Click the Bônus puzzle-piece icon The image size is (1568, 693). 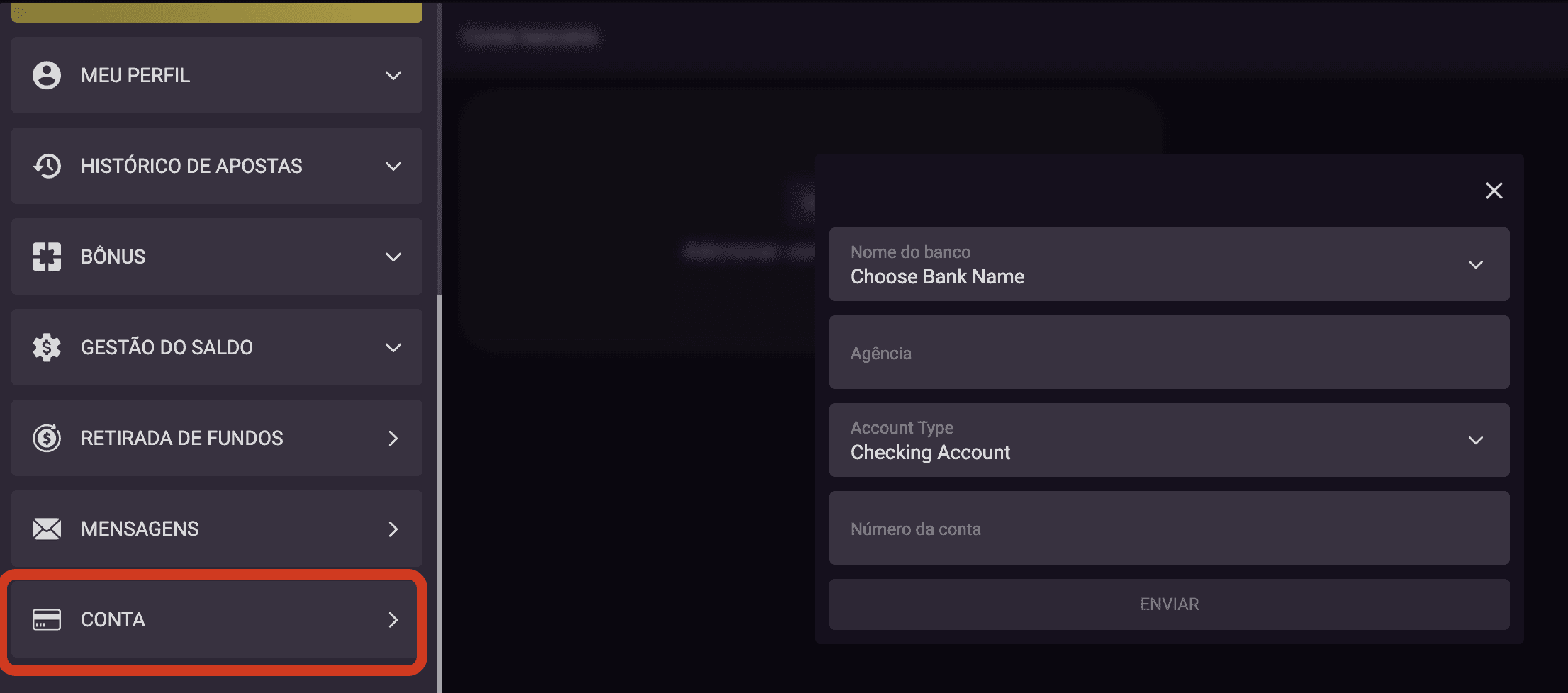47,257
